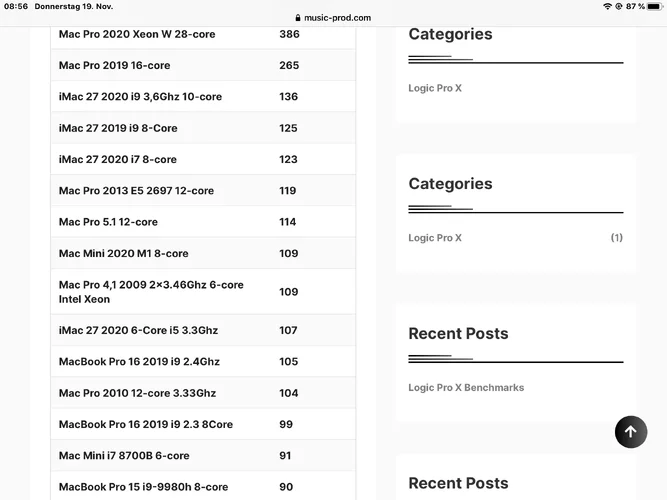Open the first Logic Pro X category link

(x=435, y=88)
